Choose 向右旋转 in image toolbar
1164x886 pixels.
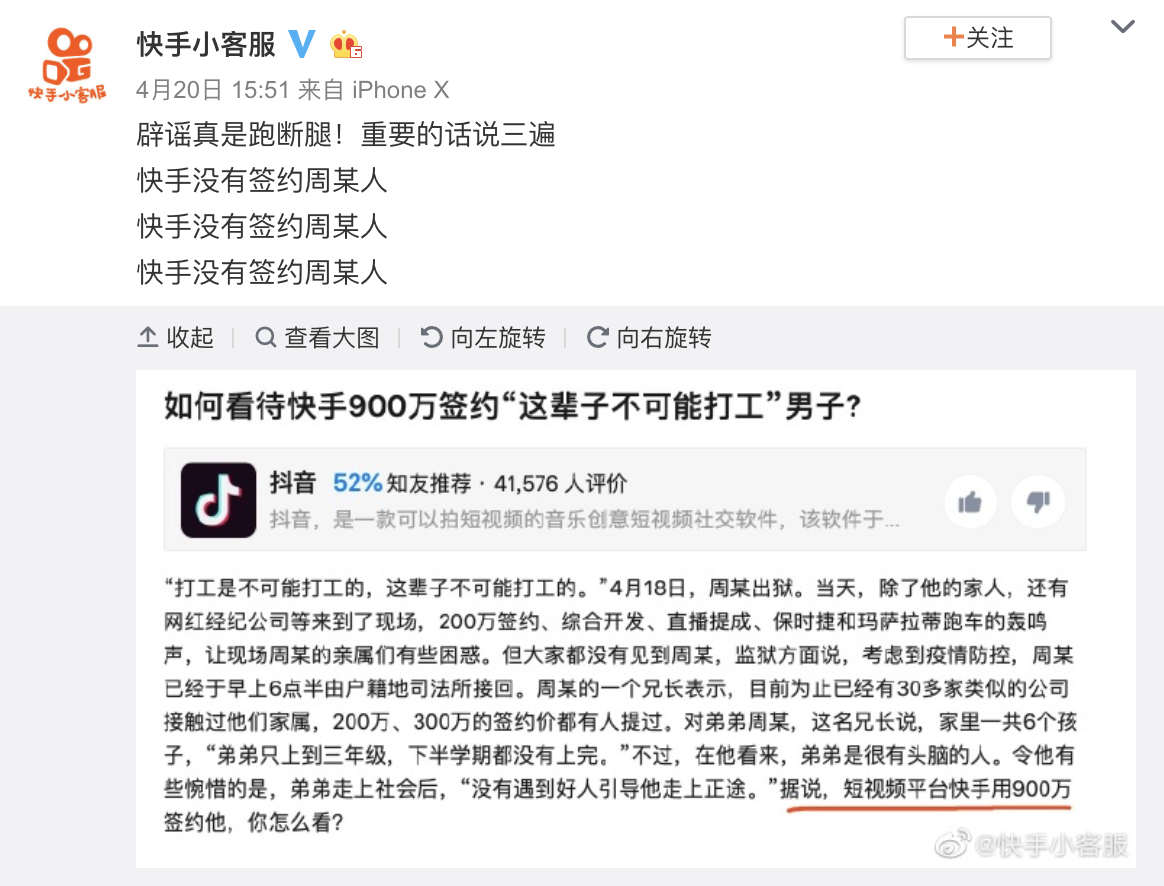coord(650,338)
